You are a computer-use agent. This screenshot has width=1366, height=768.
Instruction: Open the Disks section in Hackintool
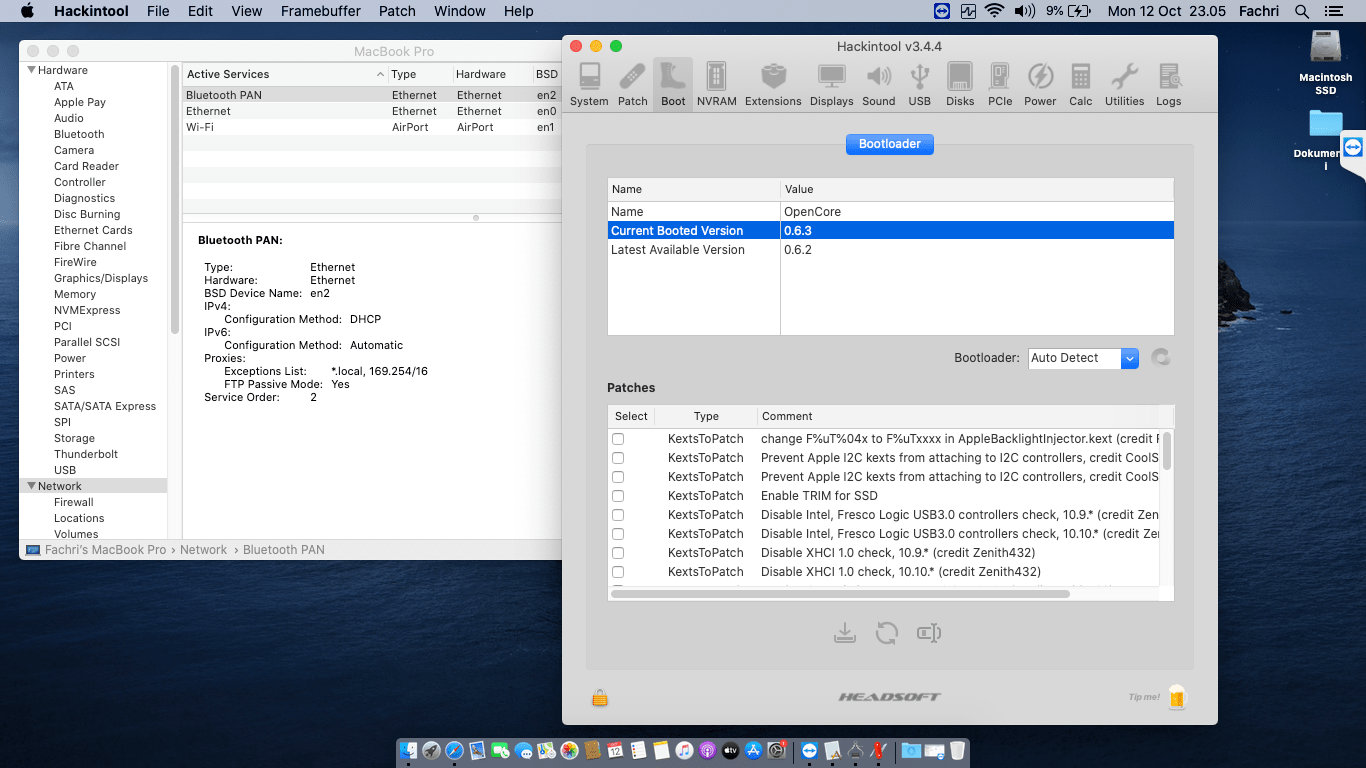pos(960,84)
